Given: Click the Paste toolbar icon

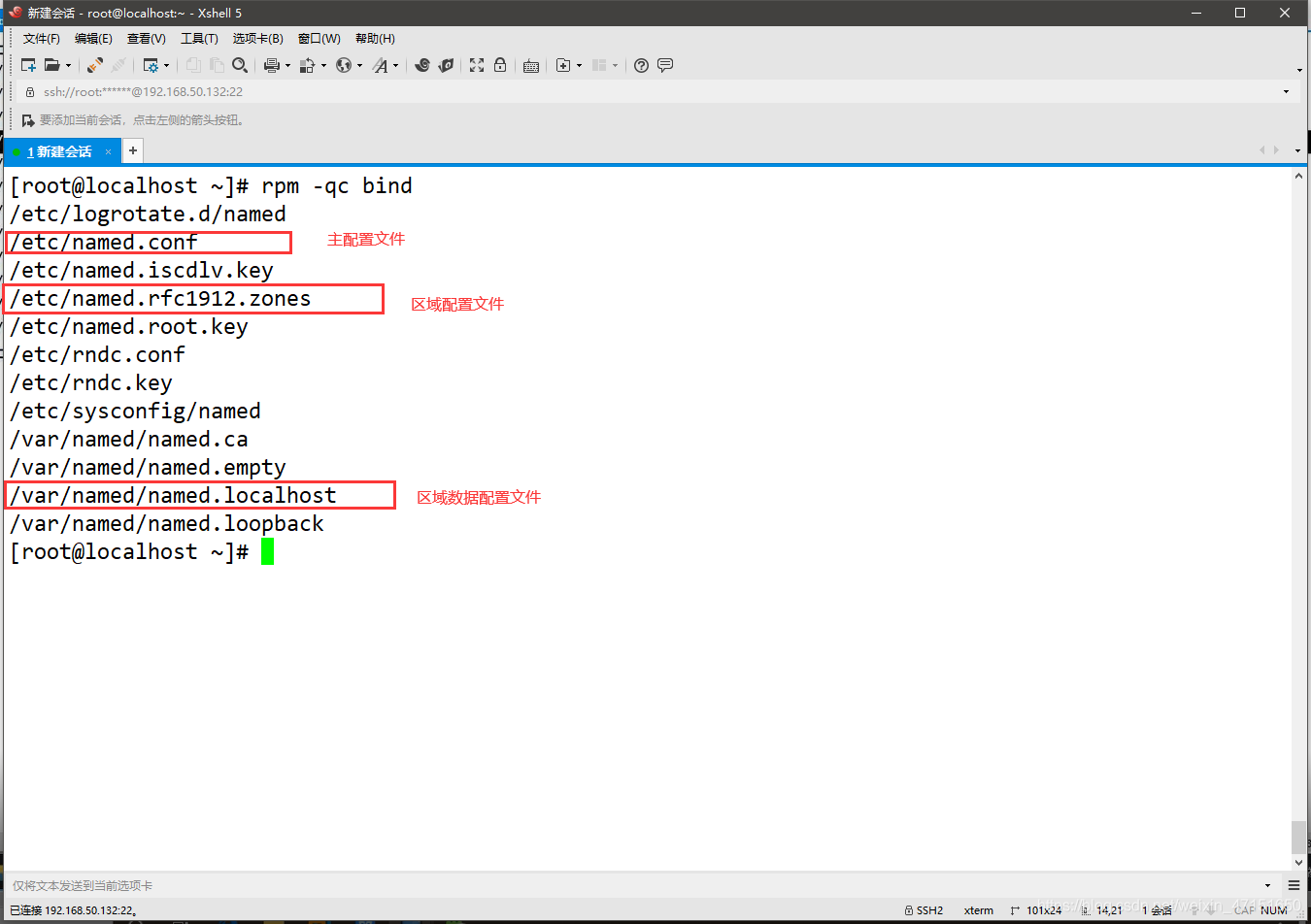Looking at the screenshot, I should (217, 65).
